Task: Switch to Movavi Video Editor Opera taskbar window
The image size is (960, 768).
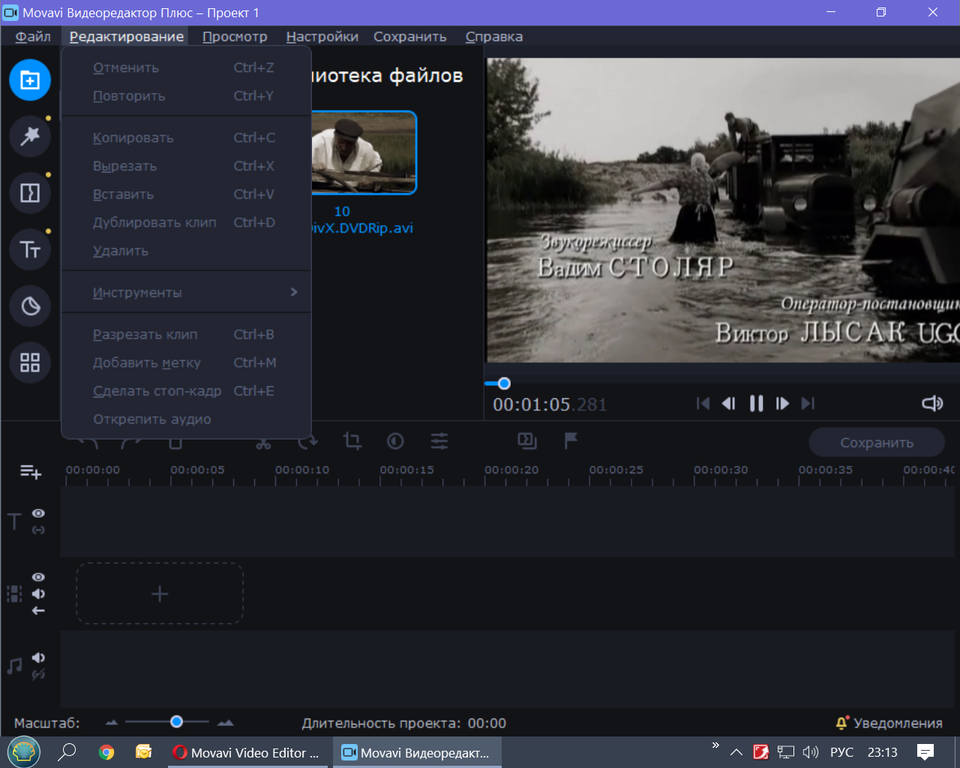Action: point(248,752)
